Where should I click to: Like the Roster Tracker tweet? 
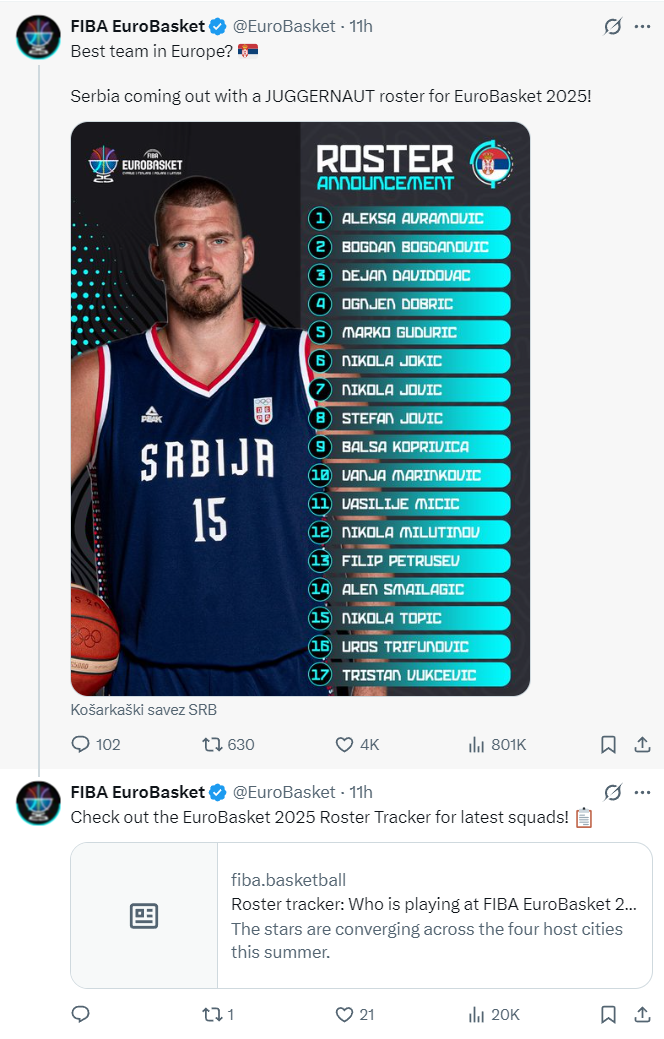tap(344, 1014)
